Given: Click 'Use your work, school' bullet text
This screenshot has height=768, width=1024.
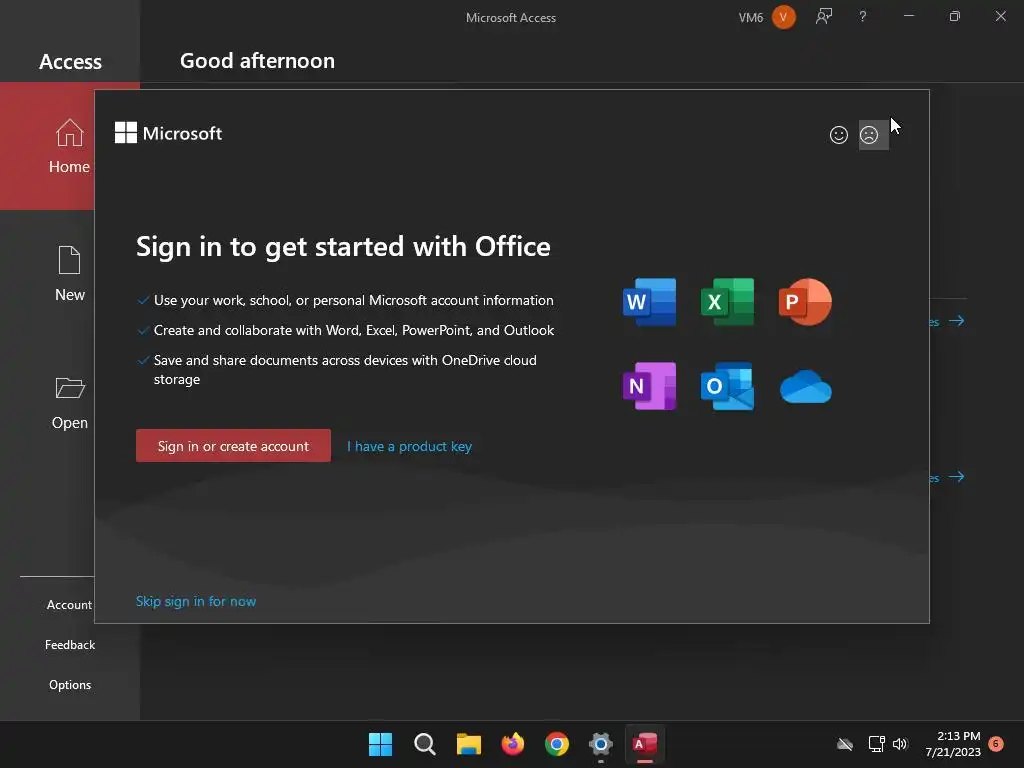Looking at the screenshot, I should (x=353, y=300).
